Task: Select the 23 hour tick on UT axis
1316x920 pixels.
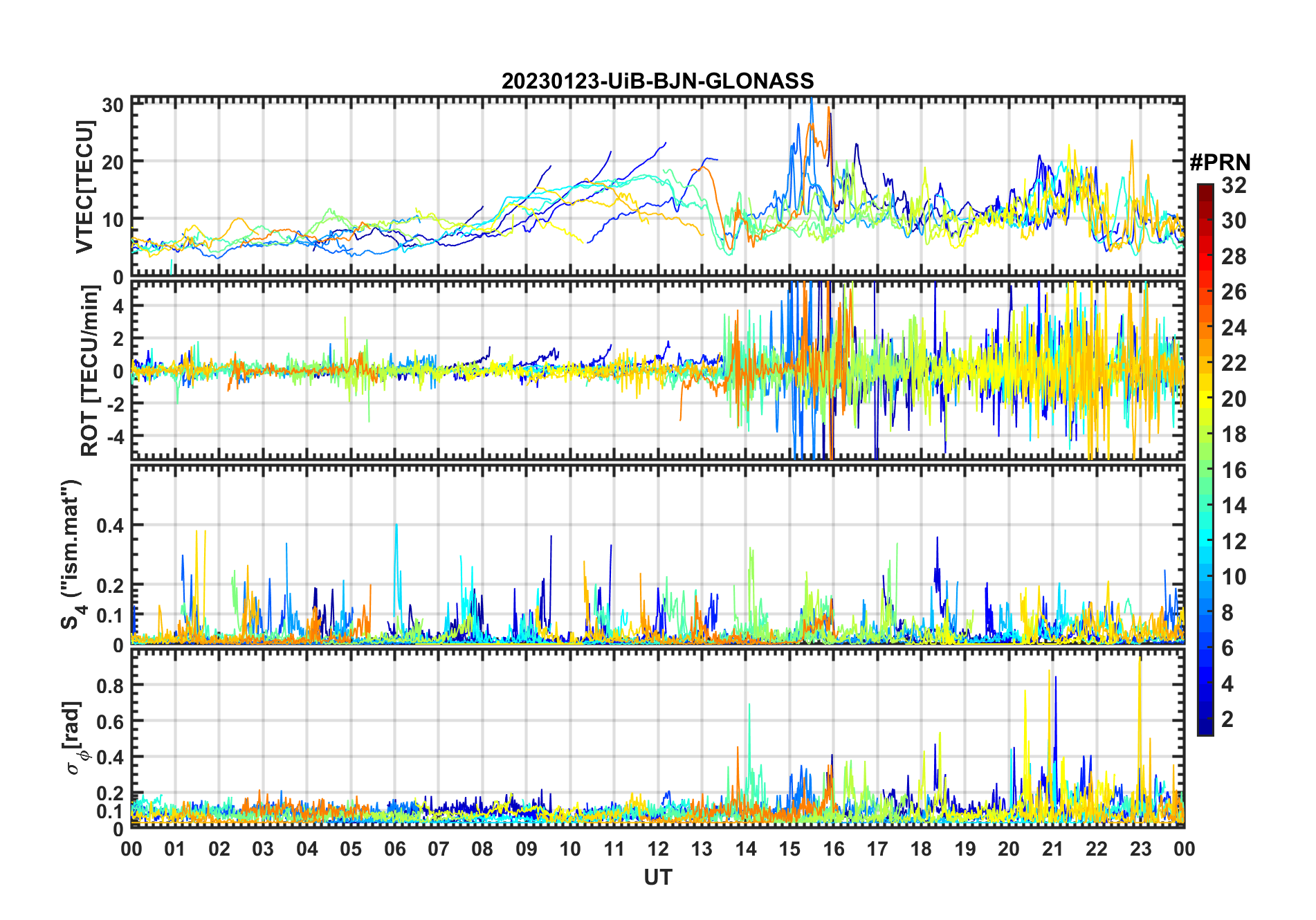Action: [1140, 849]
